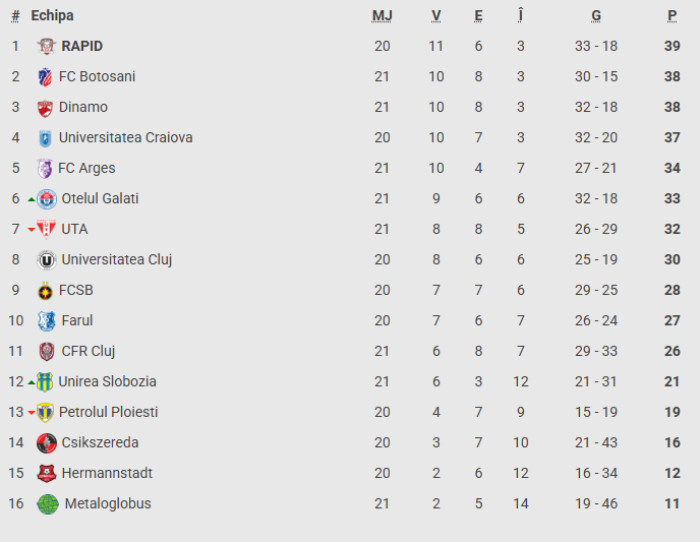Click the Rapid club crest icon

pyautogui.click(x=47, y=46)
